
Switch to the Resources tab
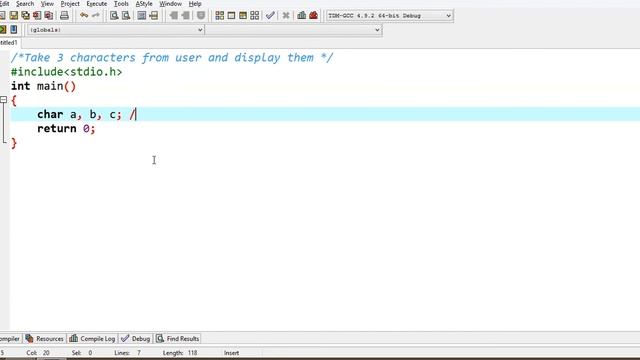point(44,338)
